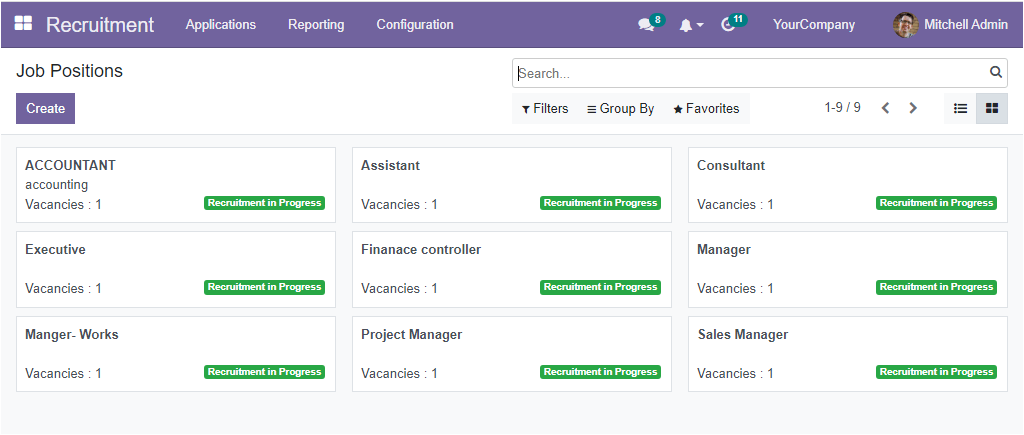
Task: Go to the next page arrow
Action: (x=912, y=108)
